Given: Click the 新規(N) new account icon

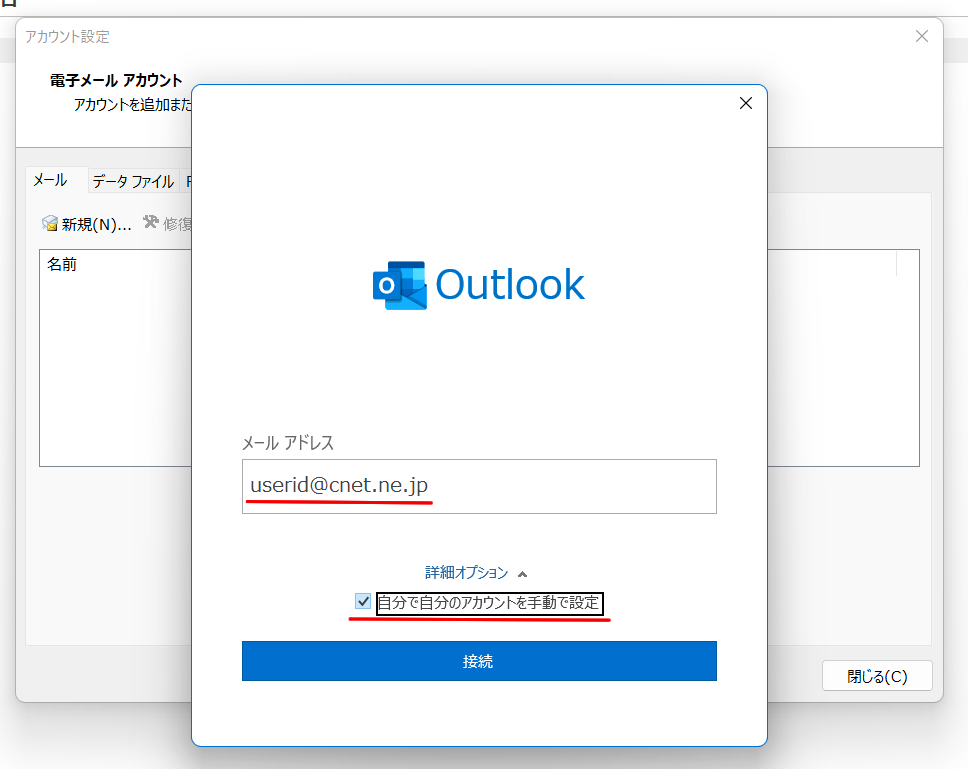Looking at the screenshot, I should (49, 223).
